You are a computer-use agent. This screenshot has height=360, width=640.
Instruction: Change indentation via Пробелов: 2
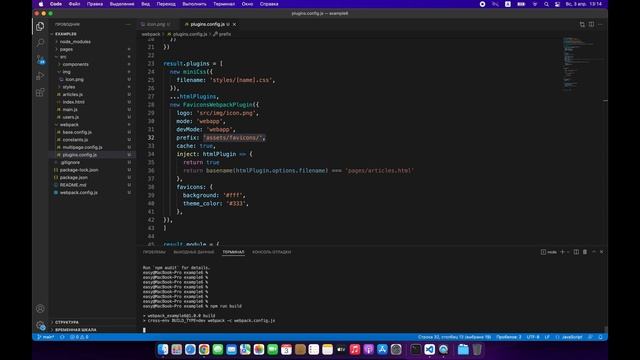click(x=509, y=337)
